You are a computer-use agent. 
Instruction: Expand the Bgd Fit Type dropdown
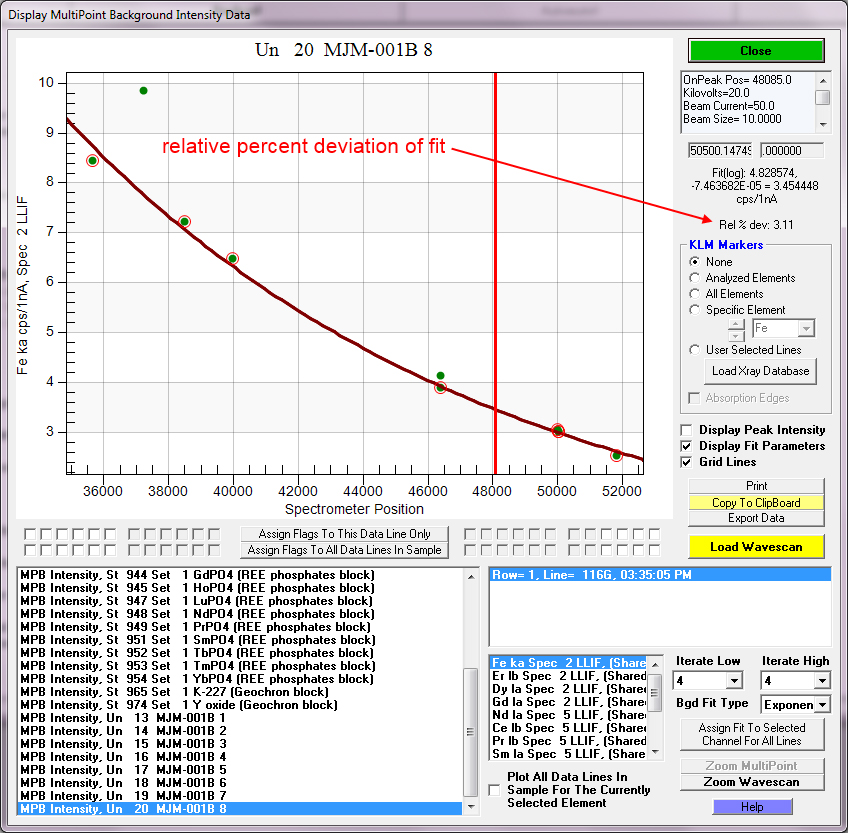[x=823, y=705]
